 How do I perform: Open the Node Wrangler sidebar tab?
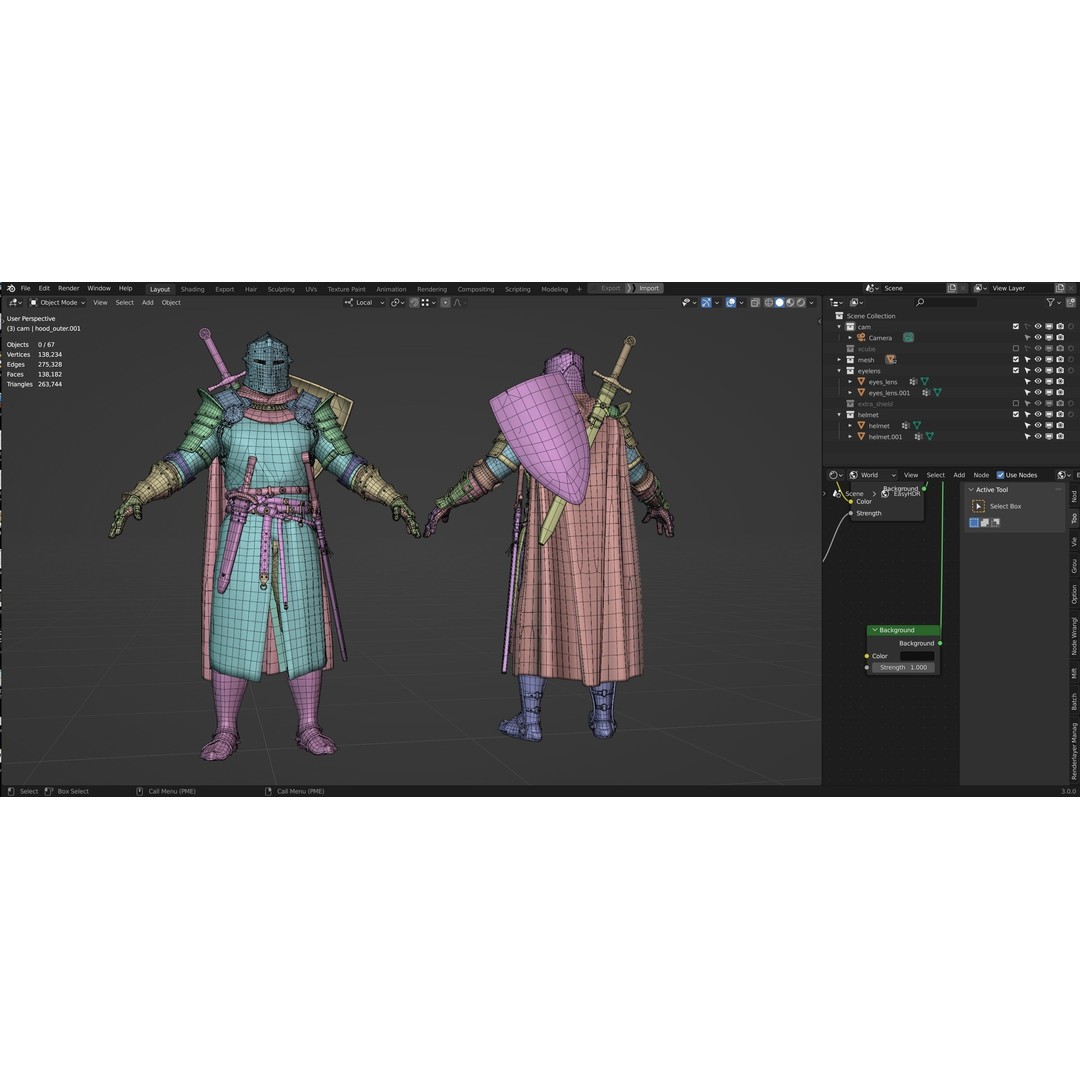(x=1074, y=636)
